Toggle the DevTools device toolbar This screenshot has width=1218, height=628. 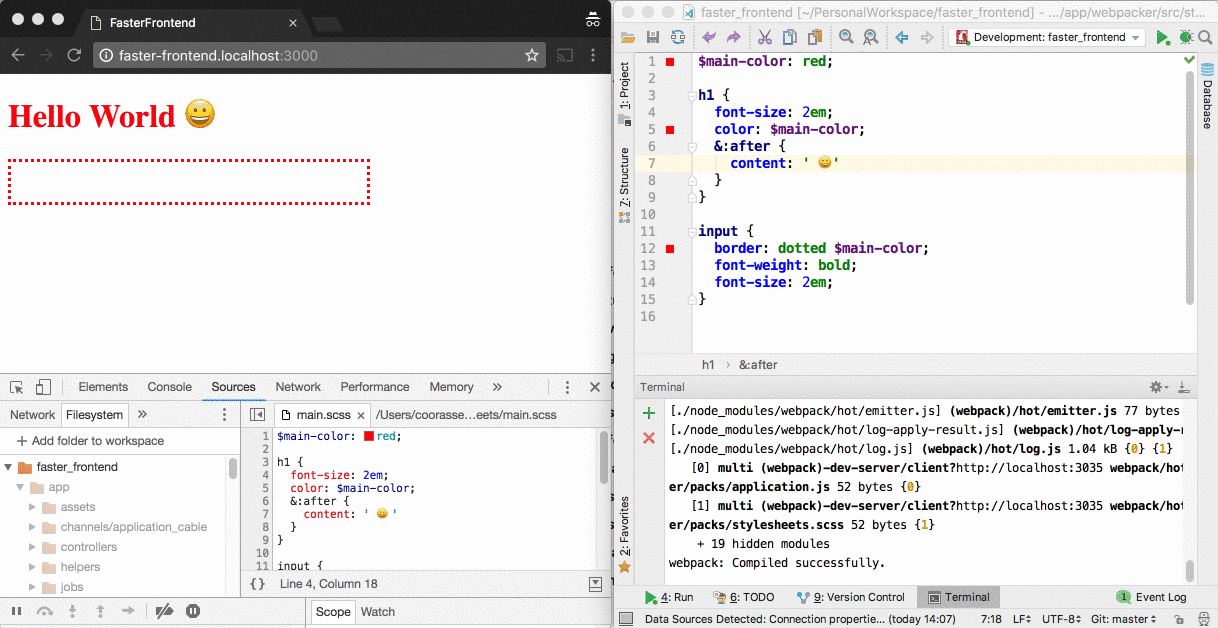coord(43,387)
